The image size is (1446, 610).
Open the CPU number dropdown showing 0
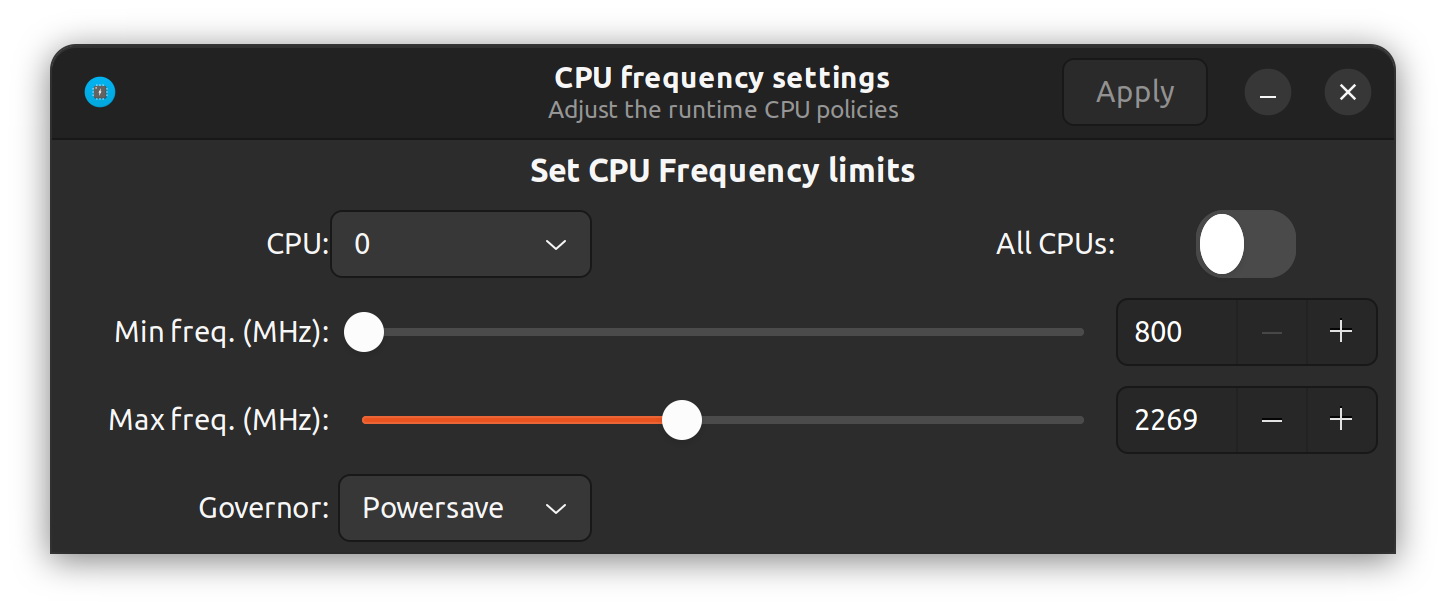click(460, 244)
